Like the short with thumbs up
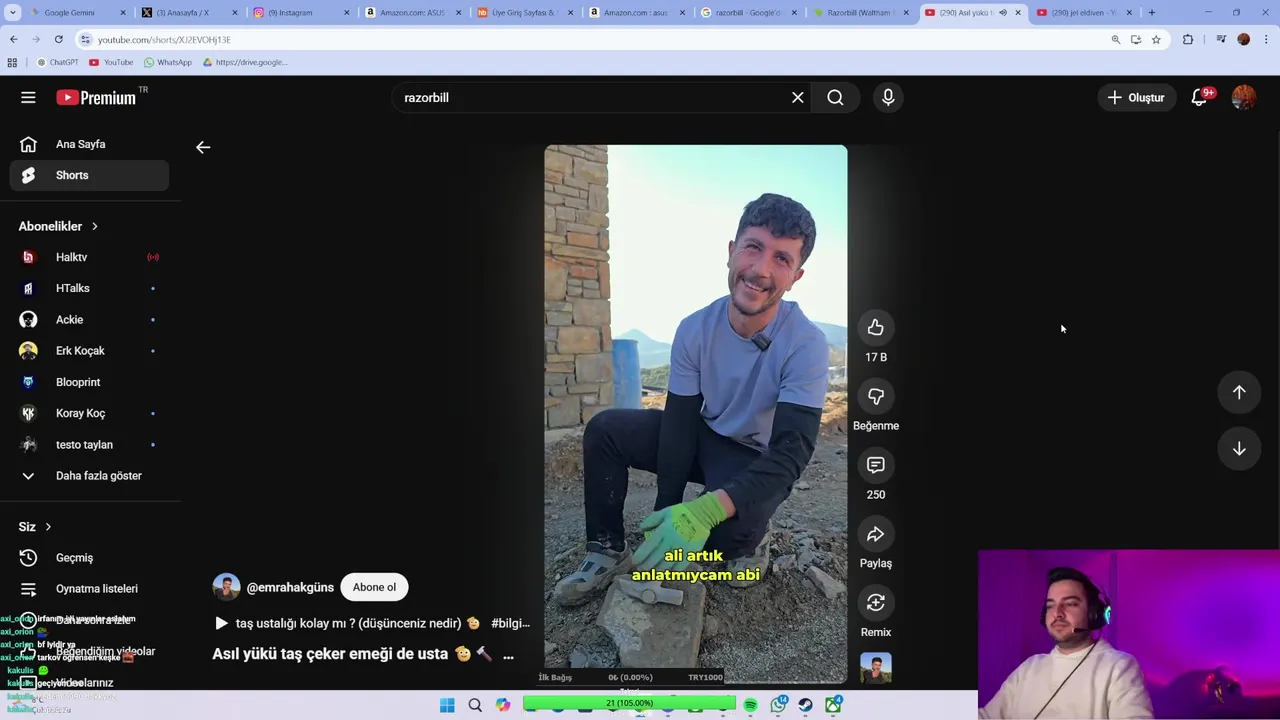 (875, 327)
